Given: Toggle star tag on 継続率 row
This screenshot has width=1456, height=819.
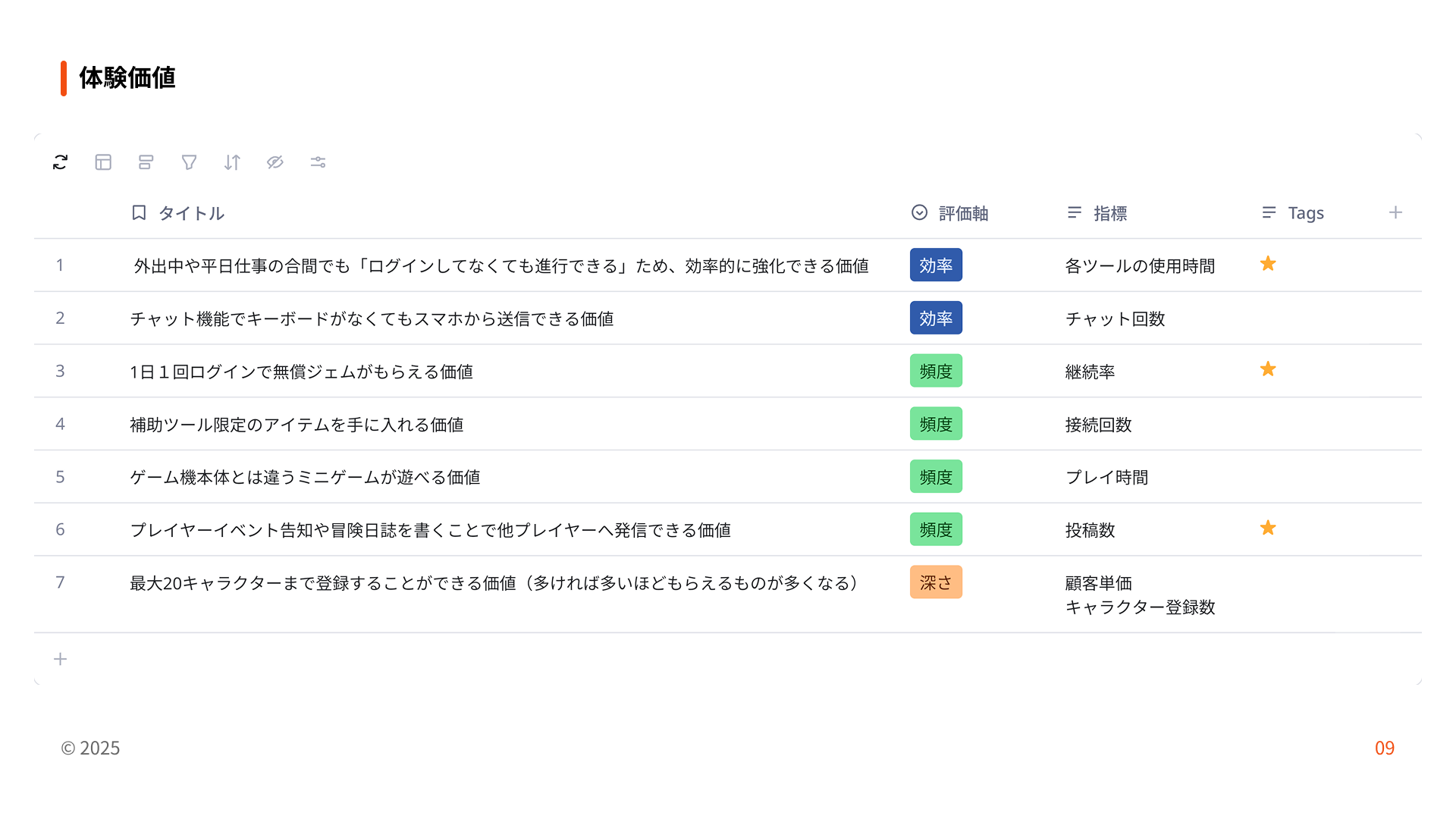Looking at the screenshot, I should tap(1268, 369).
